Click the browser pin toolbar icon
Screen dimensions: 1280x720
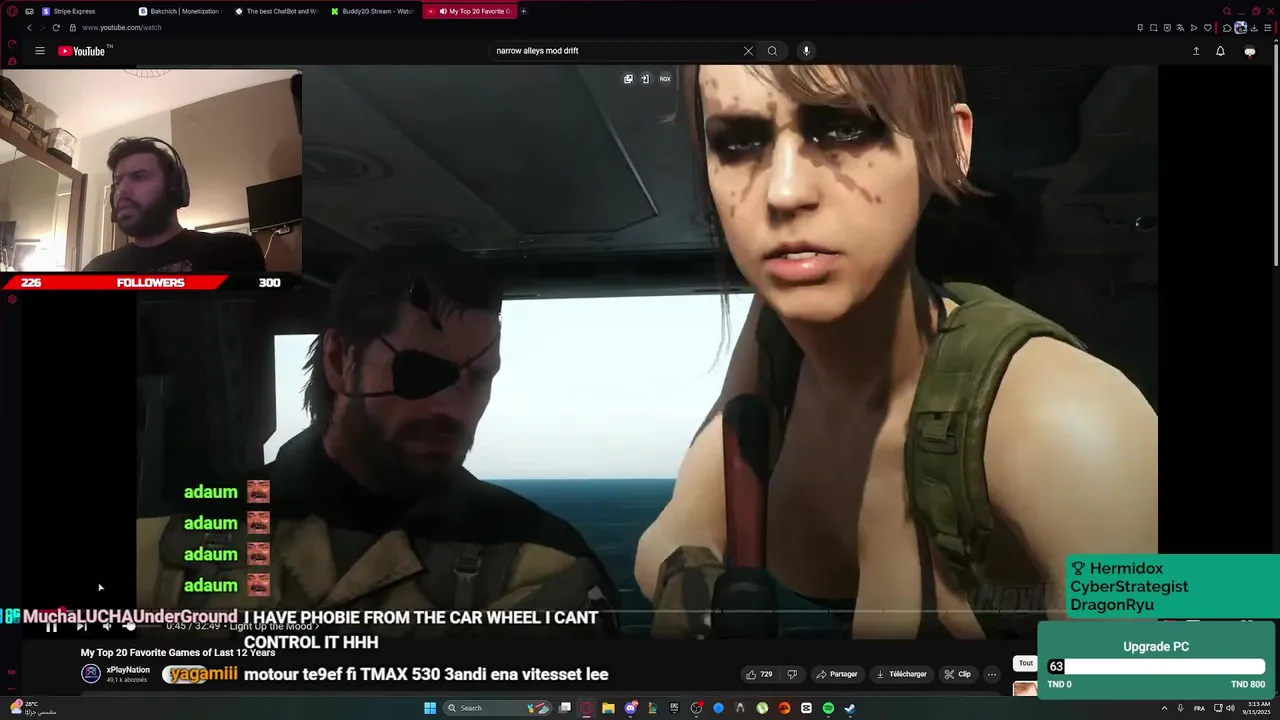point(1141,28)
